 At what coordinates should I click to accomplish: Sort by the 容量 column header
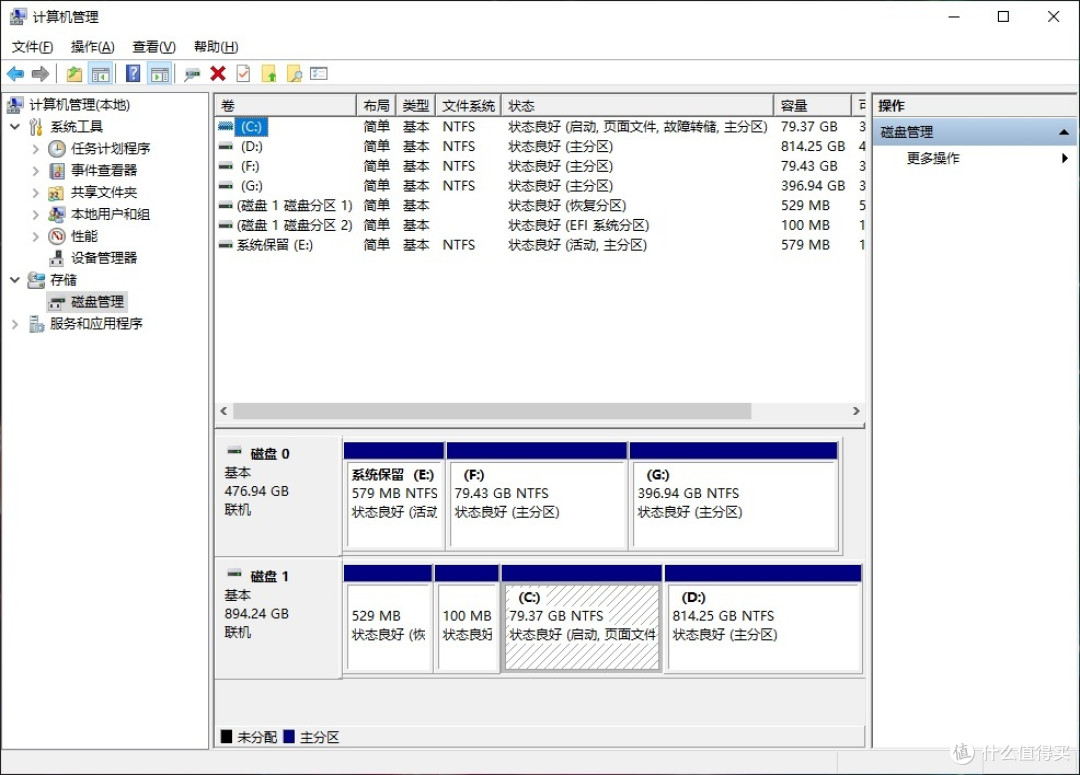(813, 105)
